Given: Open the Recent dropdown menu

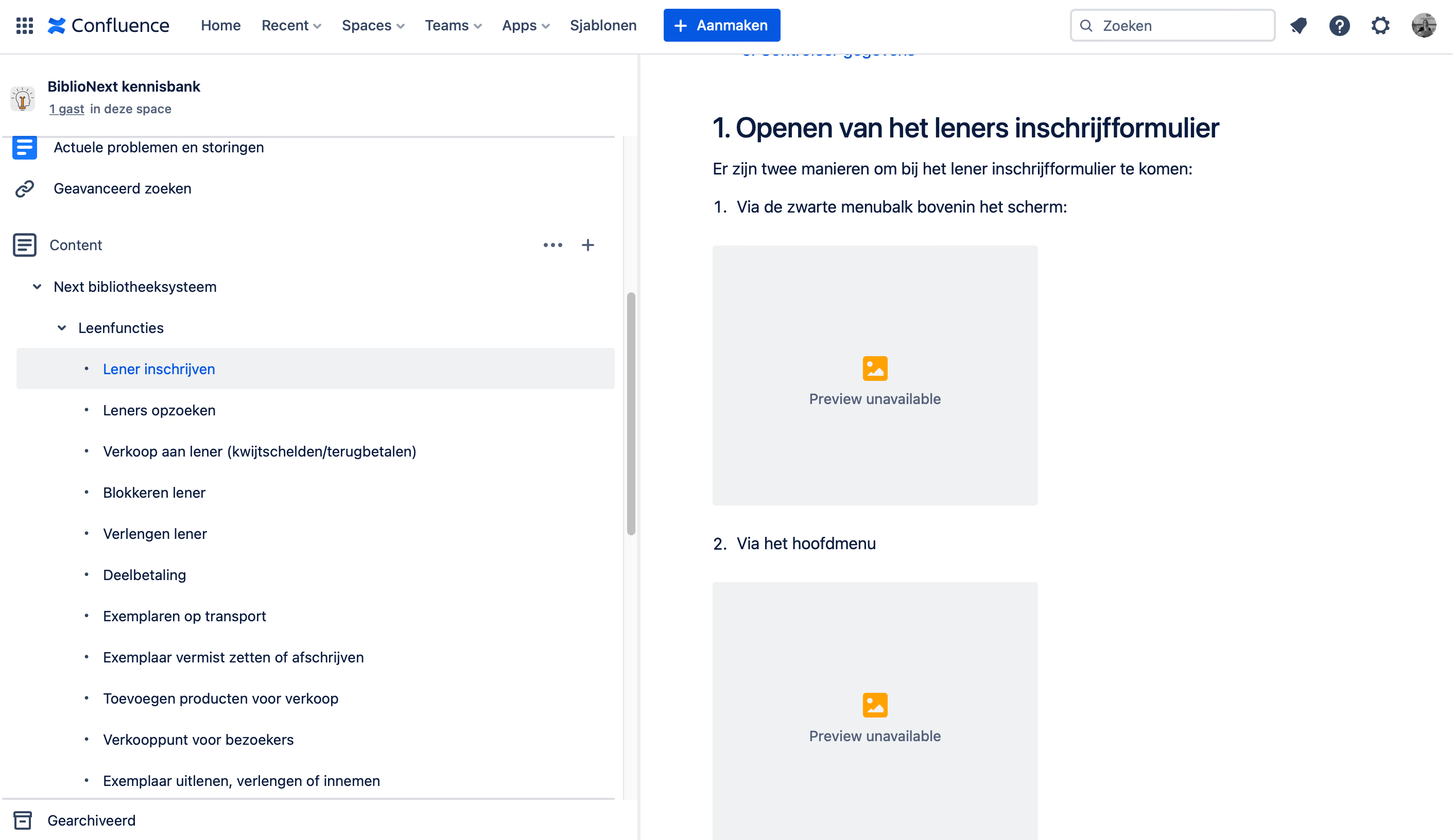Looking at the screenshot, I should coord(291,25).
